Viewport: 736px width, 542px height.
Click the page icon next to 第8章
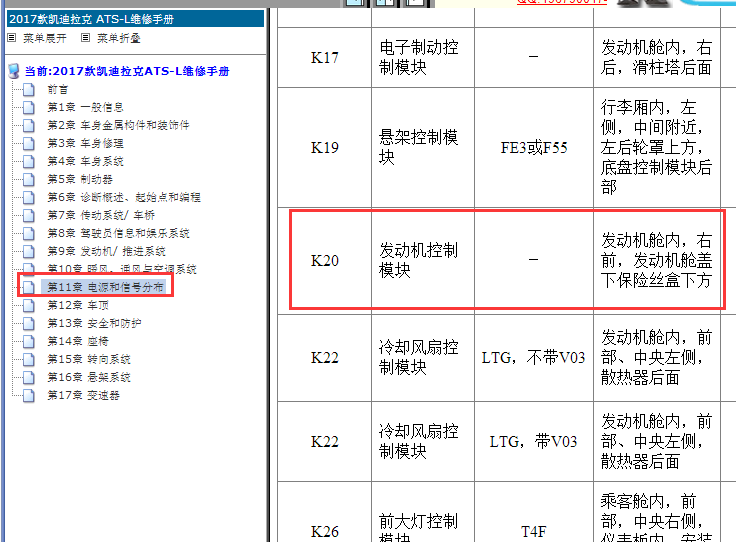(29, 233)
